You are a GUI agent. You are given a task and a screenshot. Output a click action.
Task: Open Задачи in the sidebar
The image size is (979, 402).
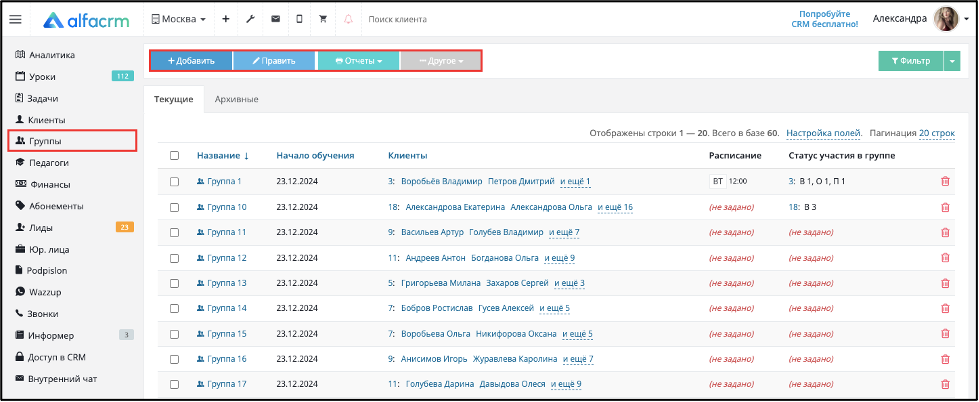[37, 99]
